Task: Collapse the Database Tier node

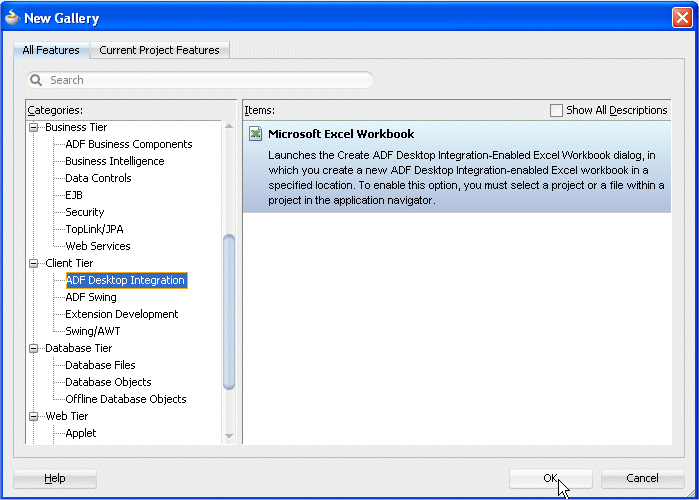Action: click(33, 348)
